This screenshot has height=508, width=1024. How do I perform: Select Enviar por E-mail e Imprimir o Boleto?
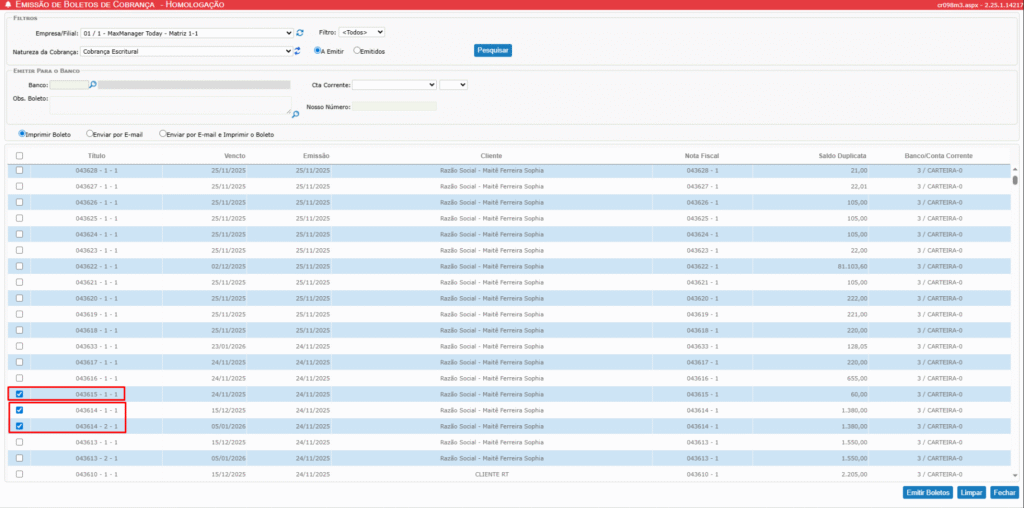pyautogui.click(x=163, y=133)
